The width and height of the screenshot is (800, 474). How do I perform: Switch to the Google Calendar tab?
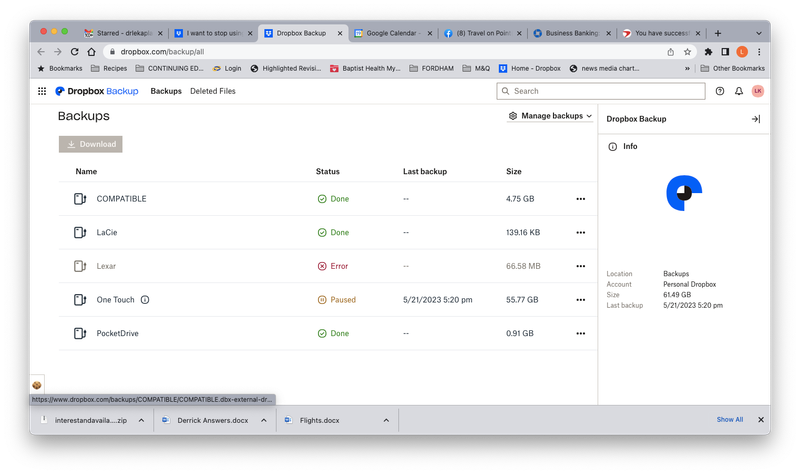tap(393, 33)
